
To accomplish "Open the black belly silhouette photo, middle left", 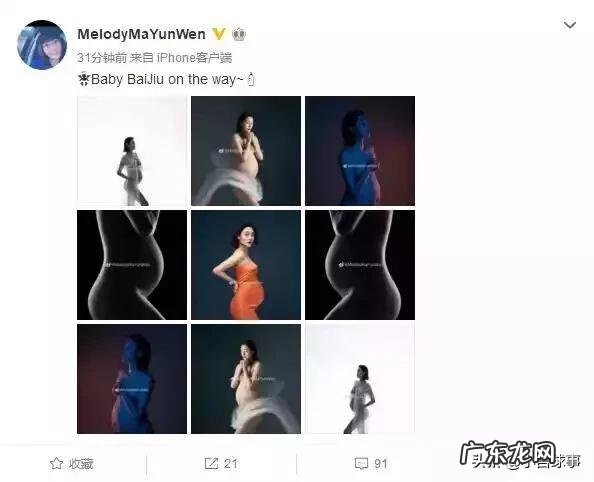I will click(x=132, y=265).
